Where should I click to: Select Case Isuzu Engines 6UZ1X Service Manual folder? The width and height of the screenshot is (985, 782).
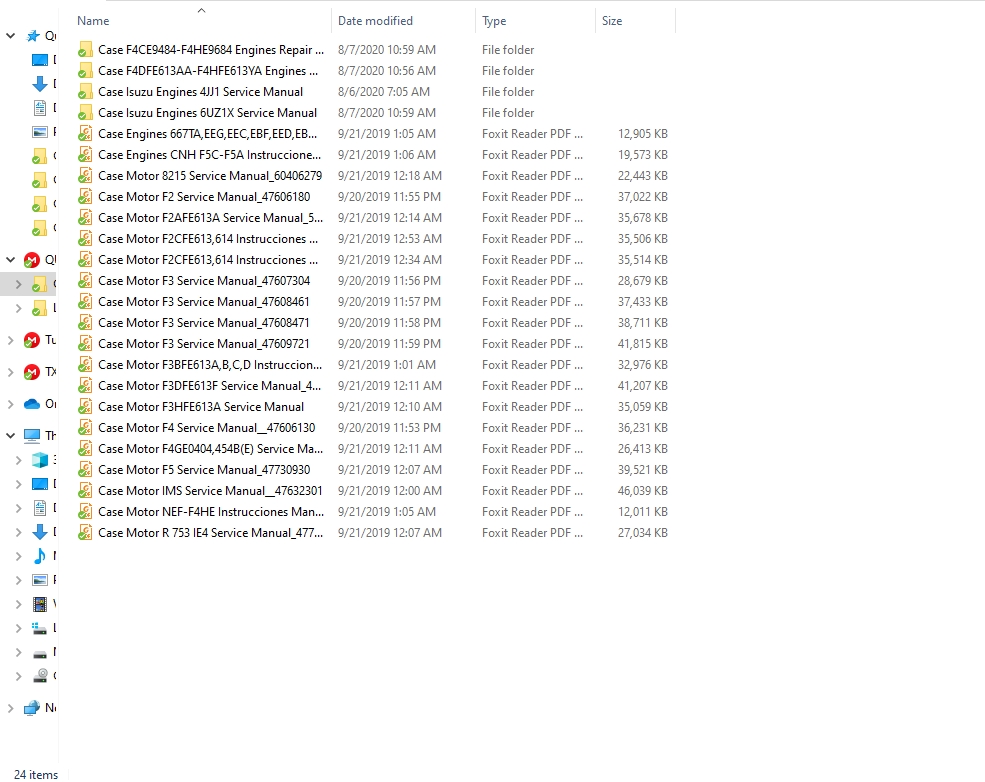pos(207,113)
